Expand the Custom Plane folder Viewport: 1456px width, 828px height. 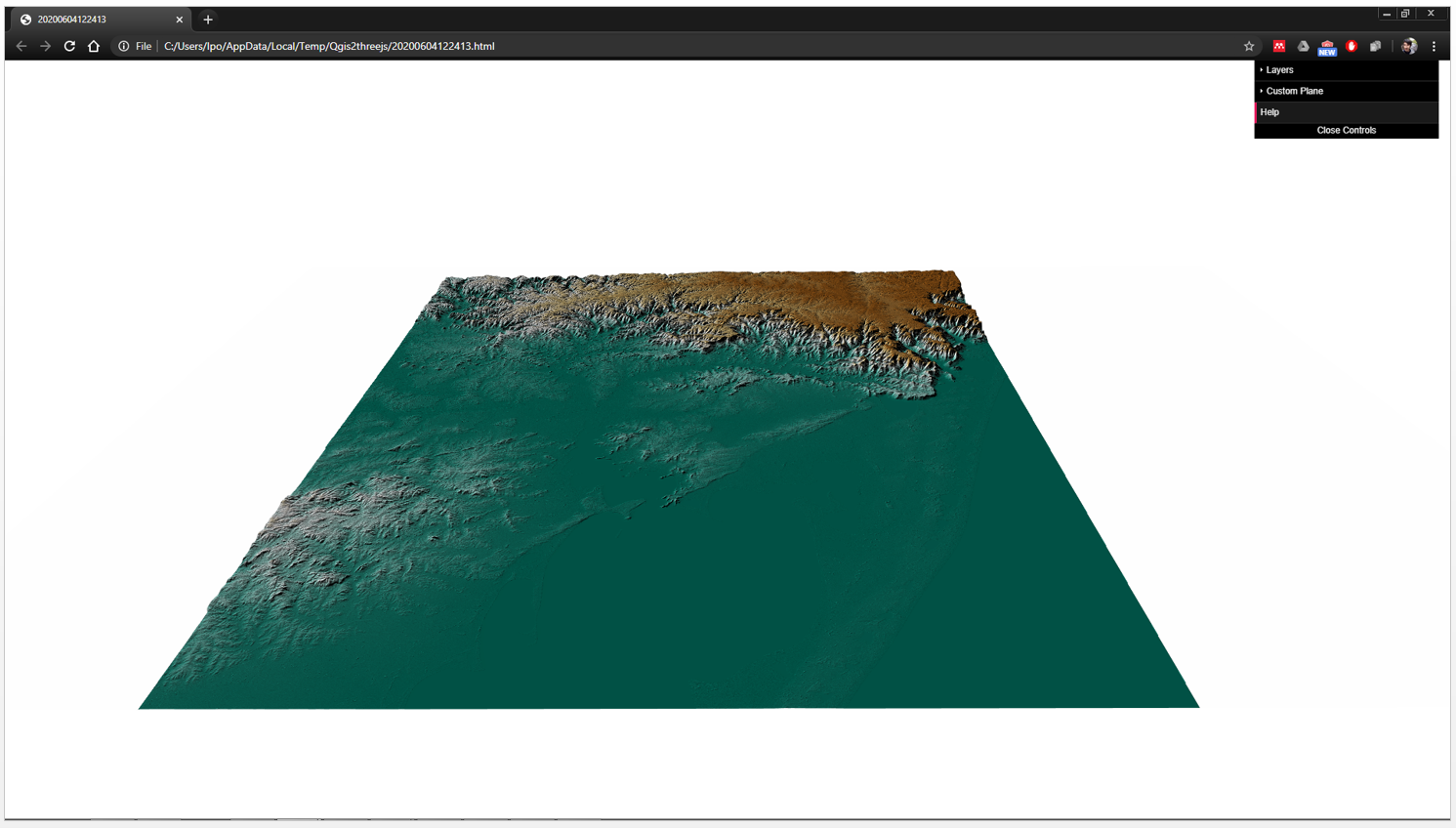tap(1294, 91)
